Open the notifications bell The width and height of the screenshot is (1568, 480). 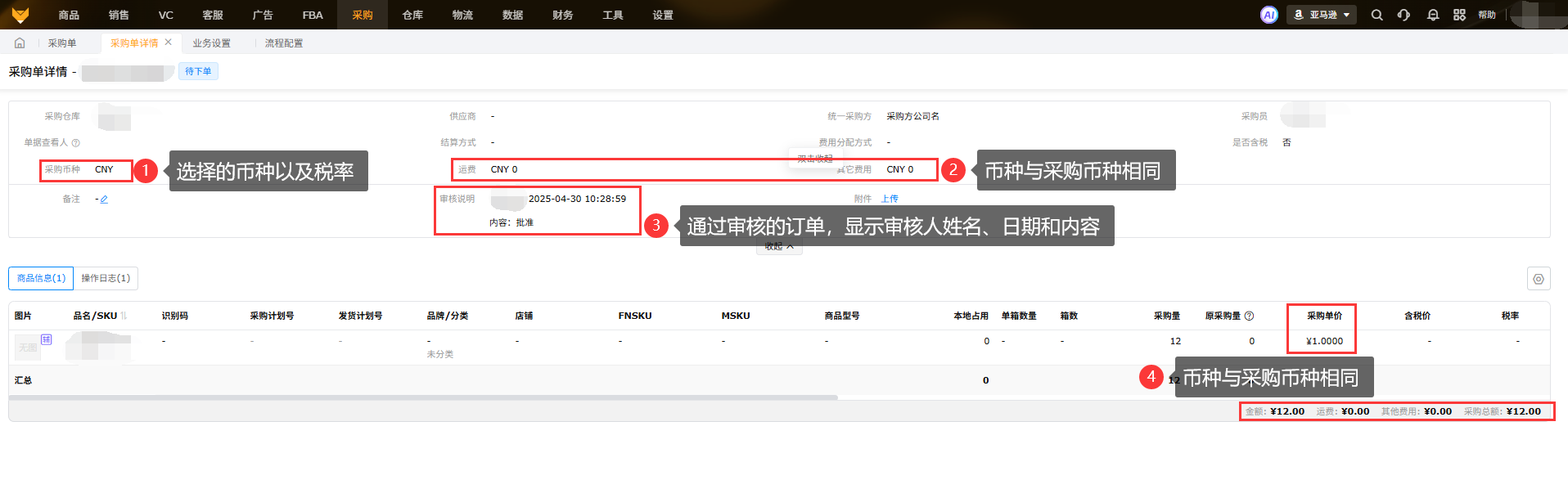[x=1432, y=15]
